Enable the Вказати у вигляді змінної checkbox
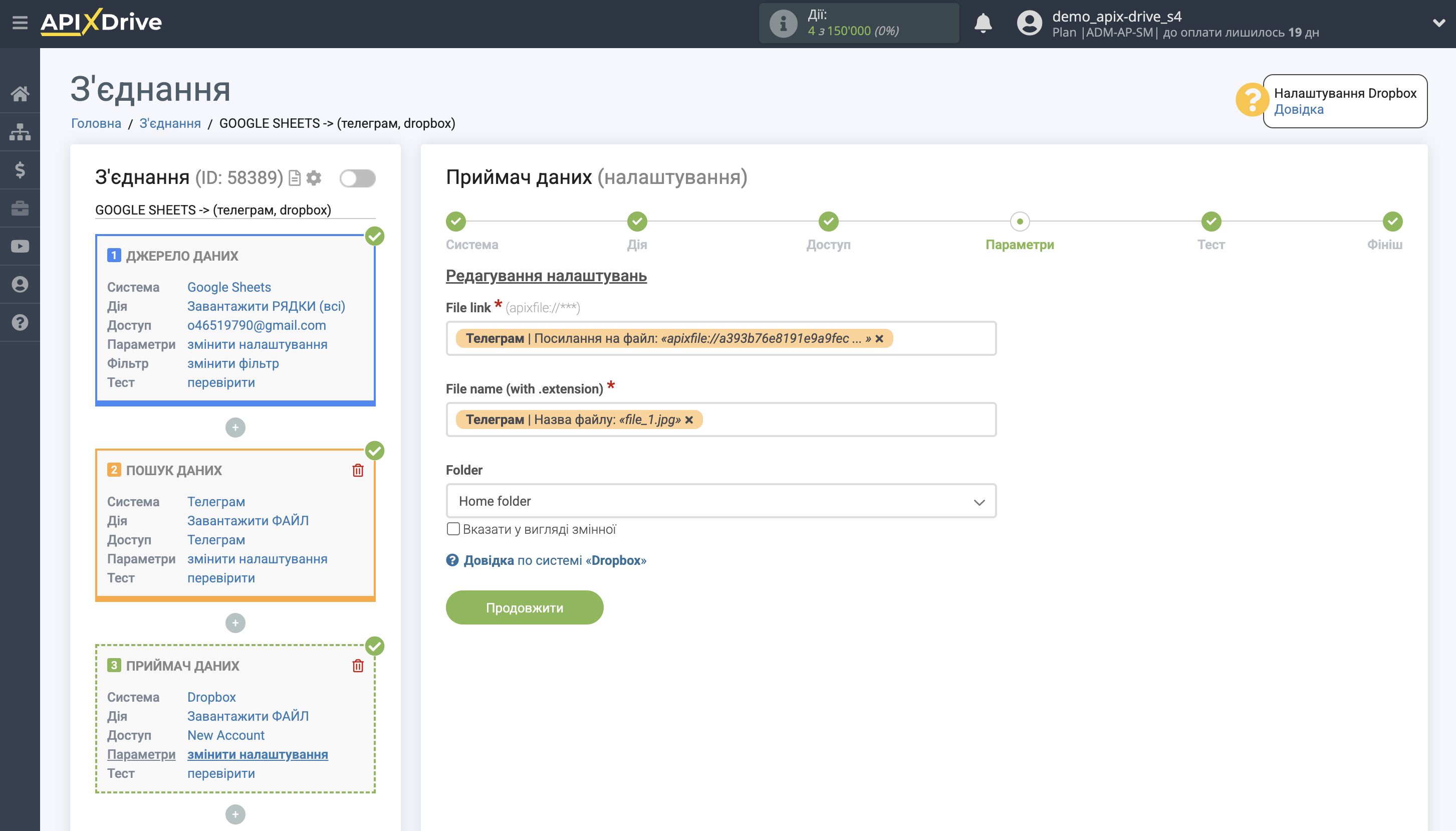 (x=453, y=529)
